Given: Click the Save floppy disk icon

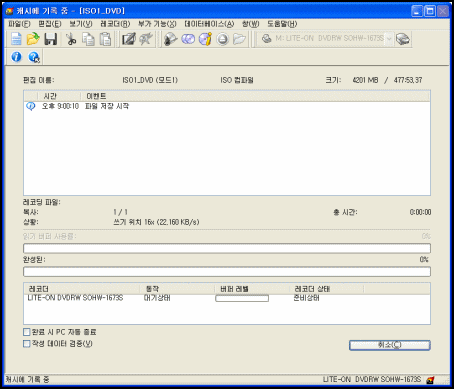Looking at the screenshot, I should click(51, 39).
